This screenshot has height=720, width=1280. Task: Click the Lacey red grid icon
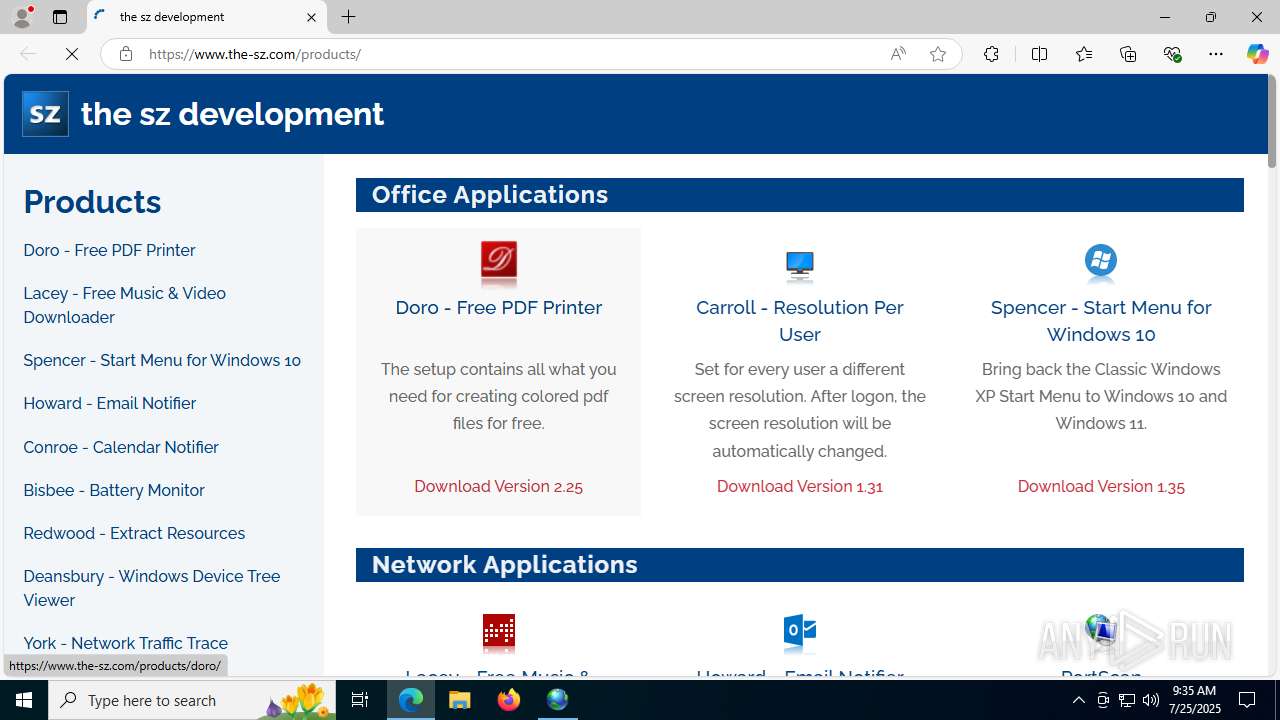[498, 632]
